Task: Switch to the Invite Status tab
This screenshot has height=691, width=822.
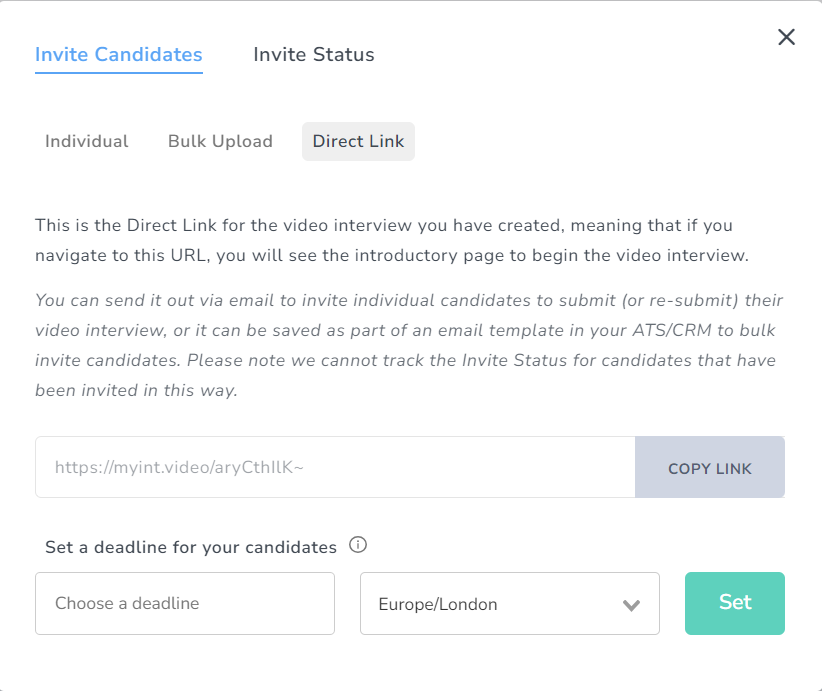Action: point(314,55)
